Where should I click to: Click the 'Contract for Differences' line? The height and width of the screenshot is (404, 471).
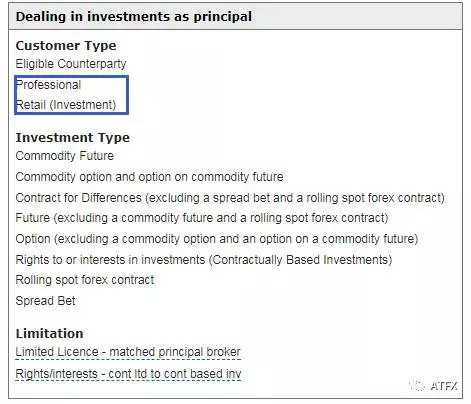(230, 198)
